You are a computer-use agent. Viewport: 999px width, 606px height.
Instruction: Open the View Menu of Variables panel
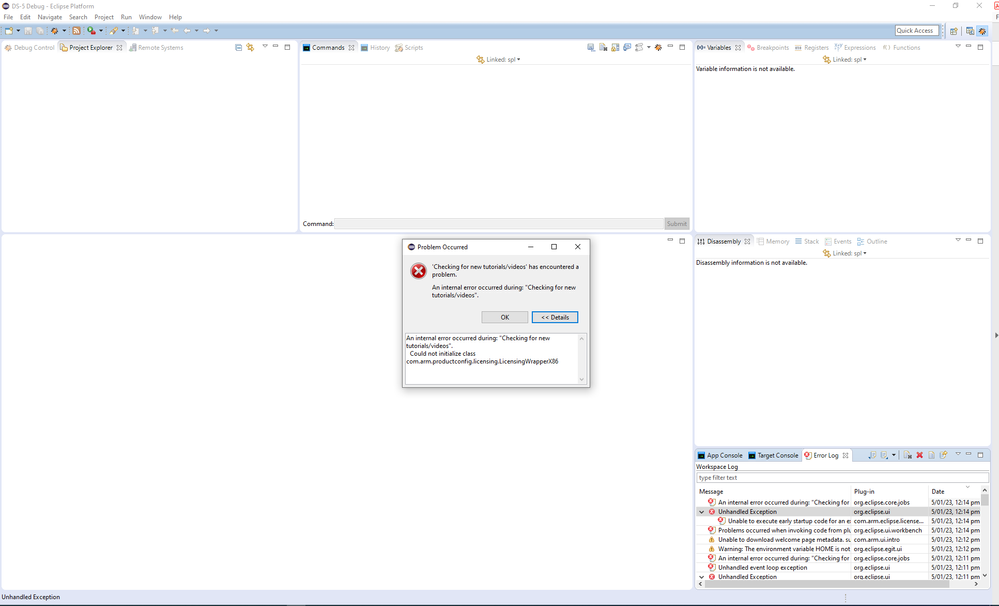coord(958,47)
